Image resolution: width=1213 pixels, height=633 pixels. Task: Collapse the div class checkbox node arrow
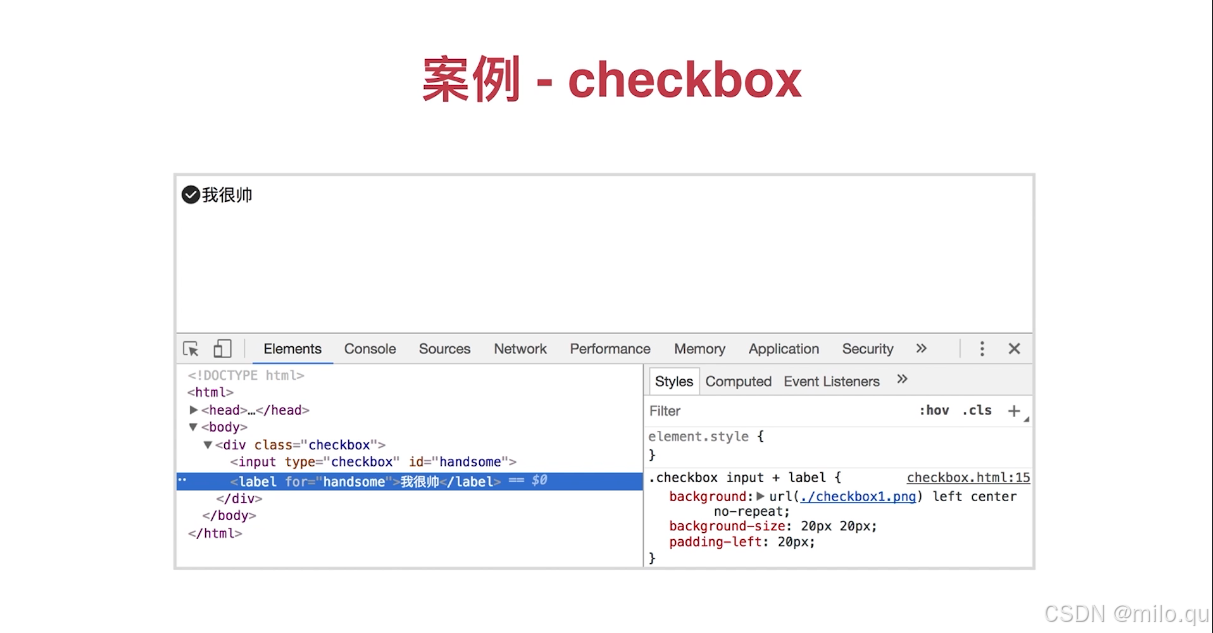pyautogui.click(x=207, y=445)
